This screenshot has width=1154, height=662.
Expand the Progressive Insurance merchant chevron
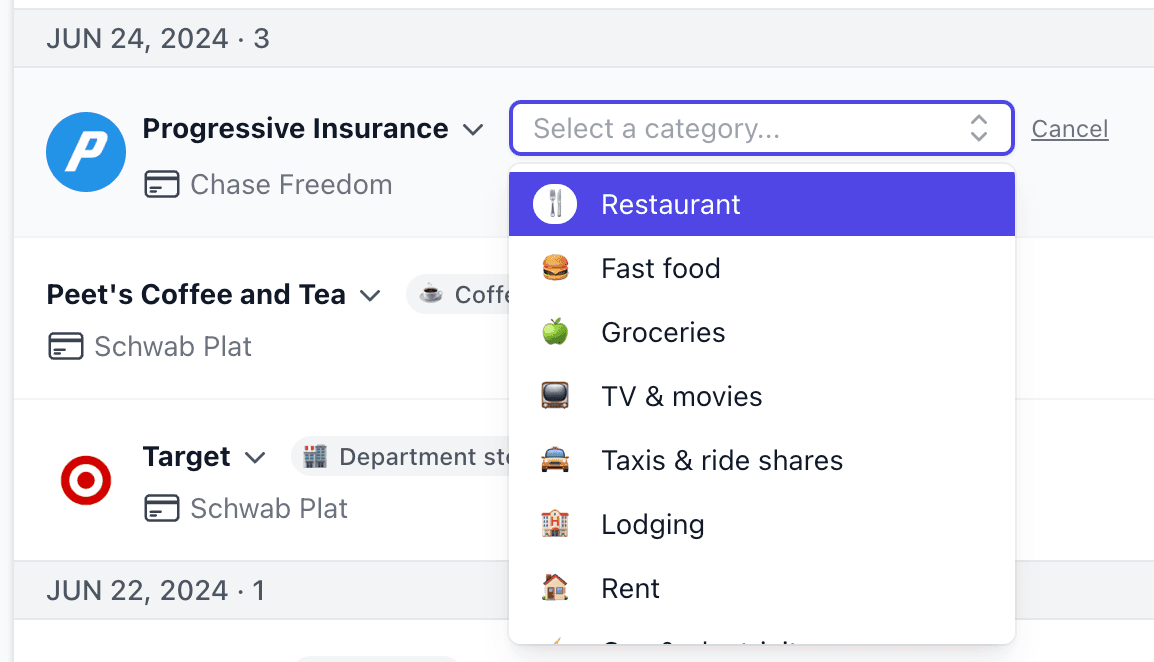tap(473, 130)
